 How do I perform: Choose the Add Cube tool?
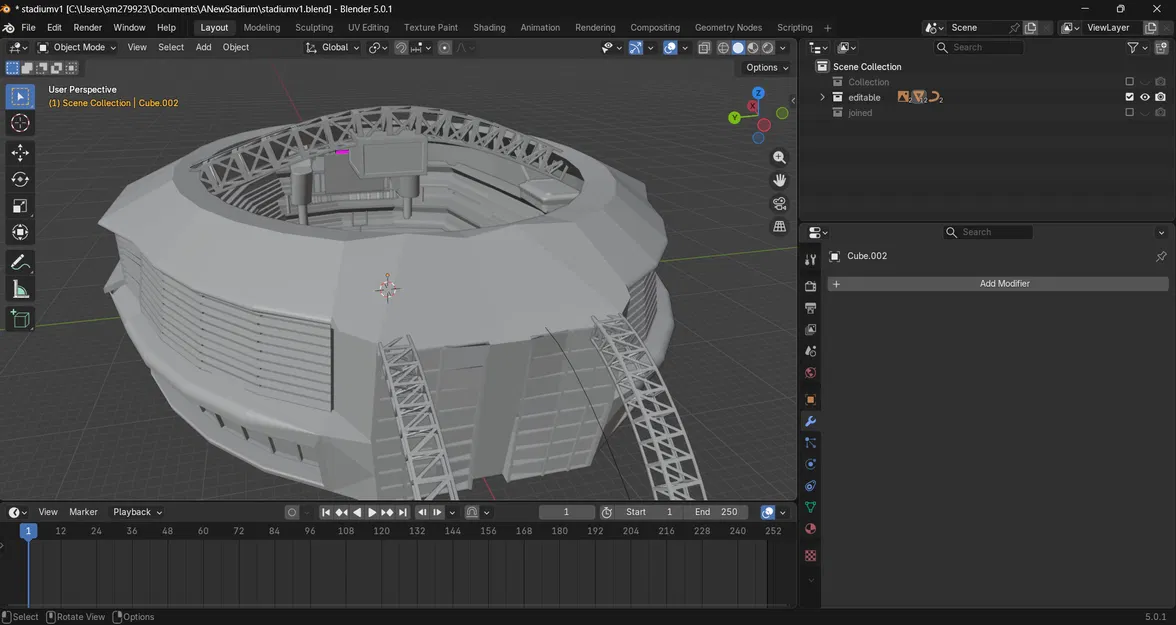pyautogui.click(x=20, y=319)
